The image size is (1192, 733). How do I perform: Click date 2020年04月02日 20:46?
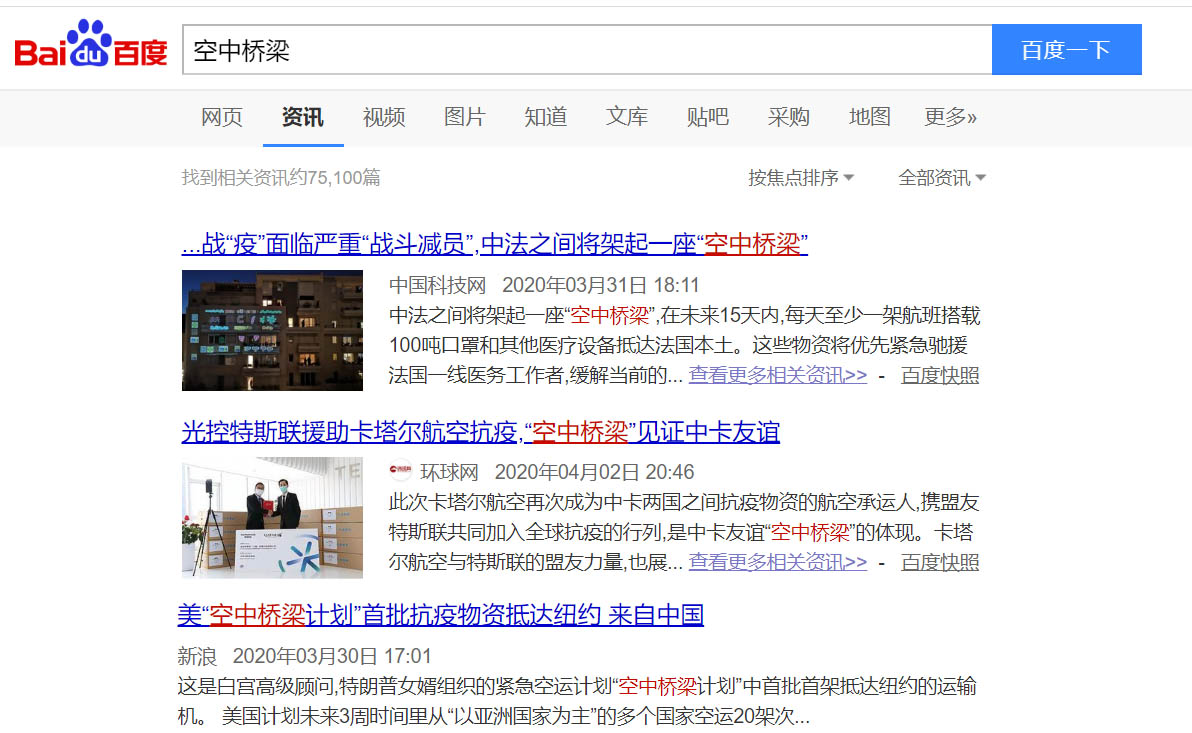tap(594, 472)
